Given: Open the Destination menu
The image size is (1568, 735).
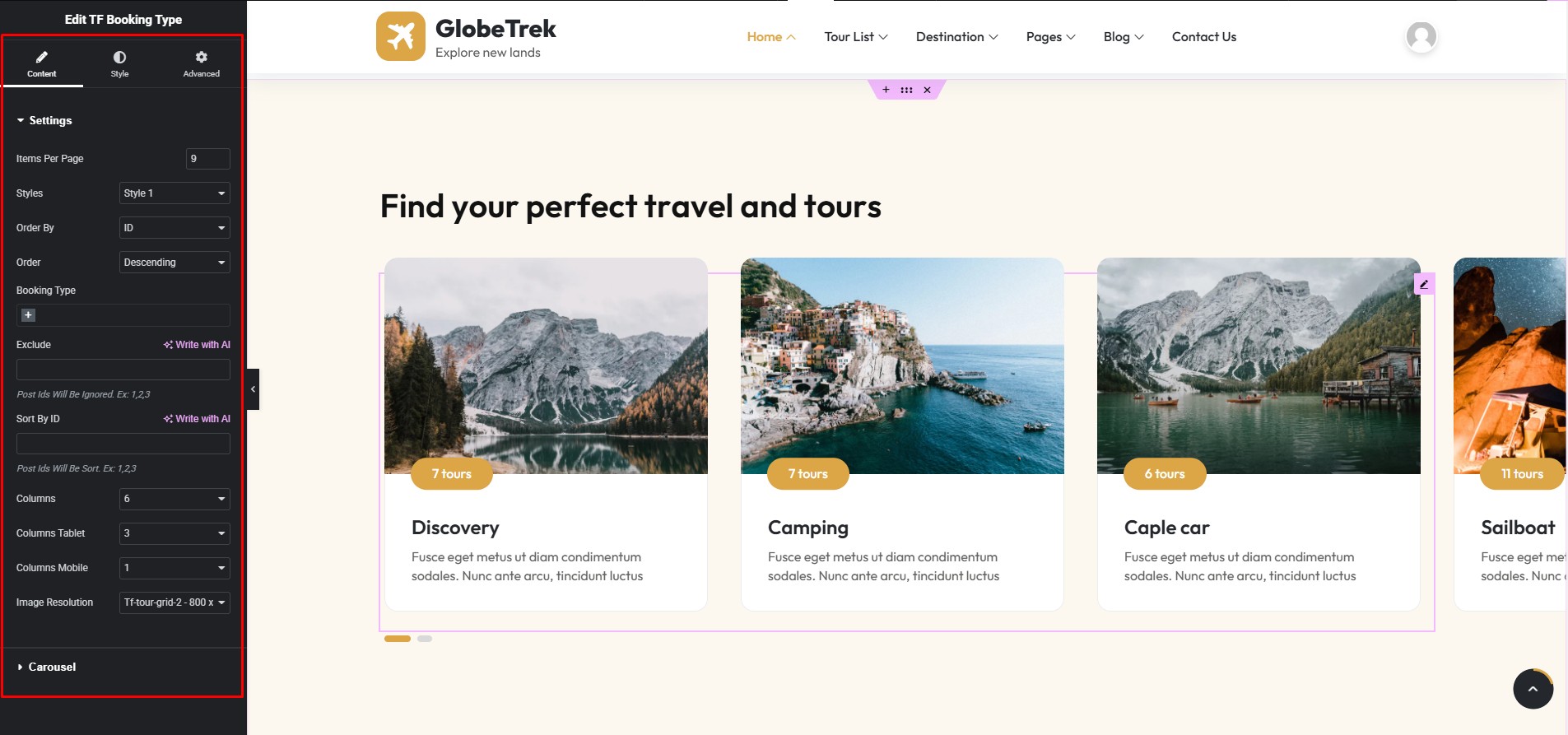Looking at the screenshot, I should point(956,37).
